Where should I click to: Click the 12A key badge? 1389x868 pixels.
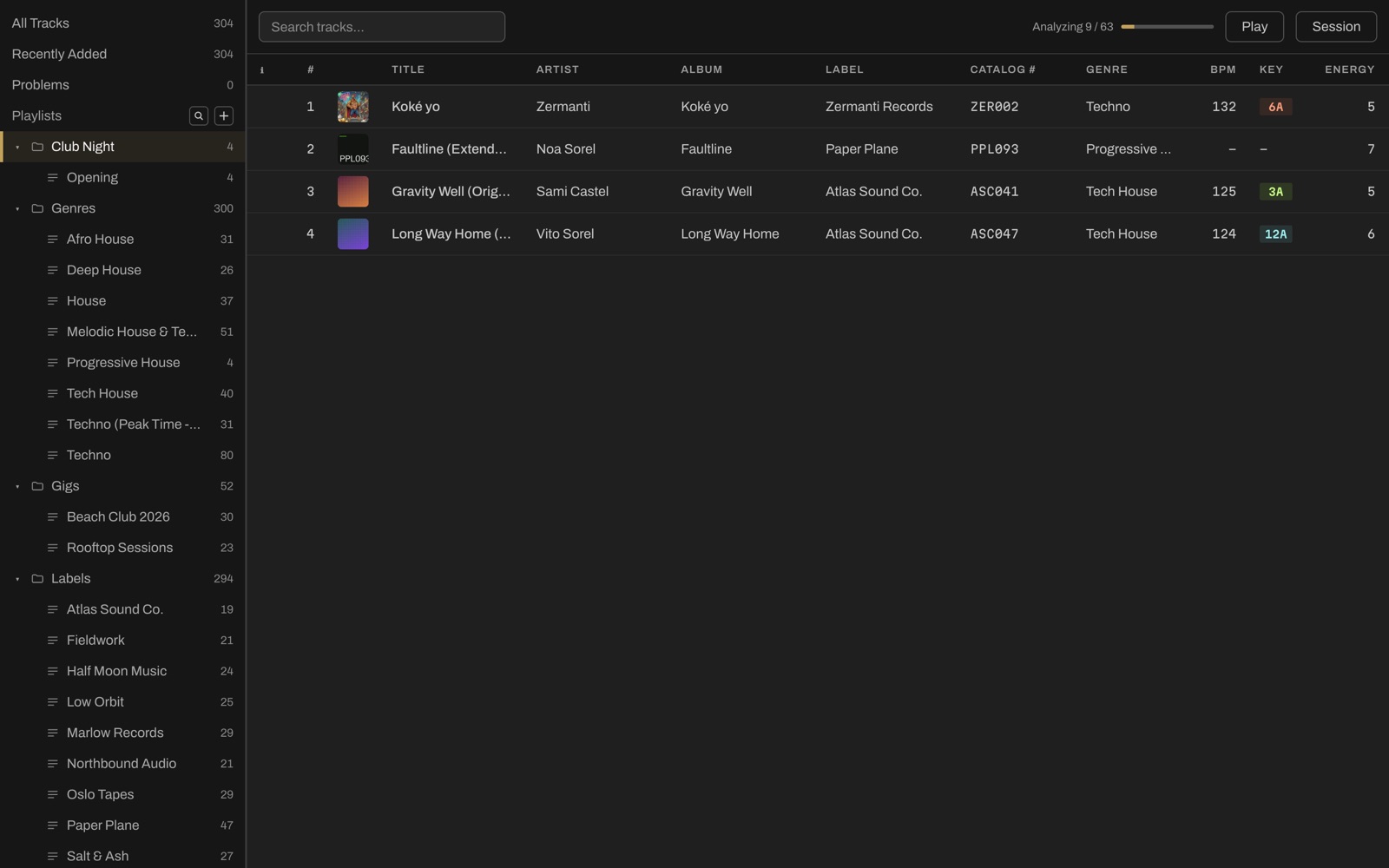1275,234
